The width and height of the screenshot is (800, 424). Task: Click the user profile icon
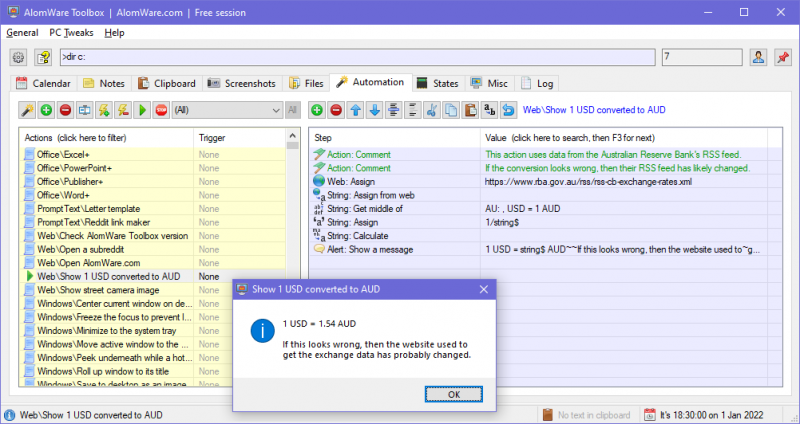[758, 57]
